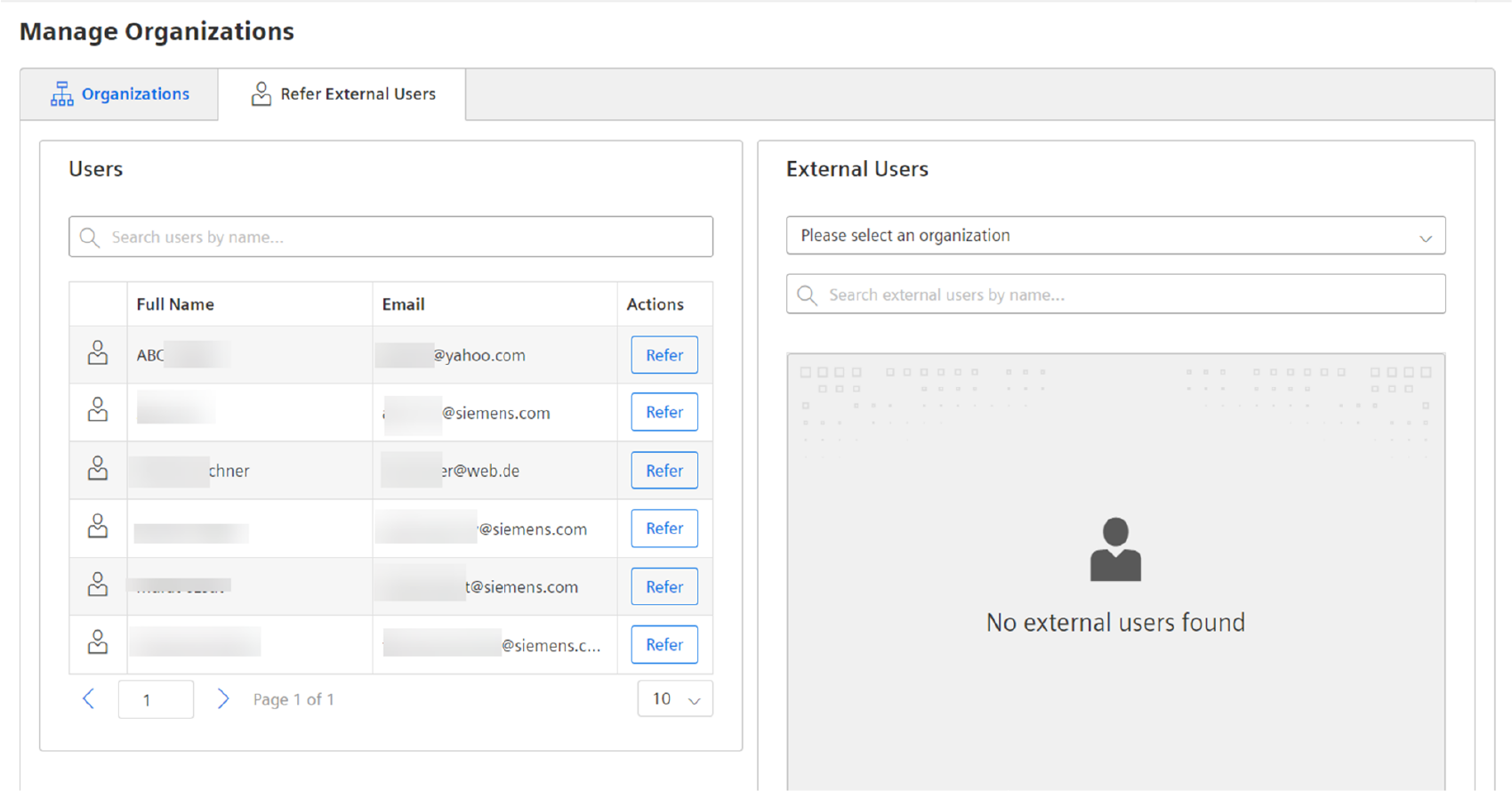Refer the user with the yahoo.com email
Screen dimensions: 1512x791
pos(664,355)
